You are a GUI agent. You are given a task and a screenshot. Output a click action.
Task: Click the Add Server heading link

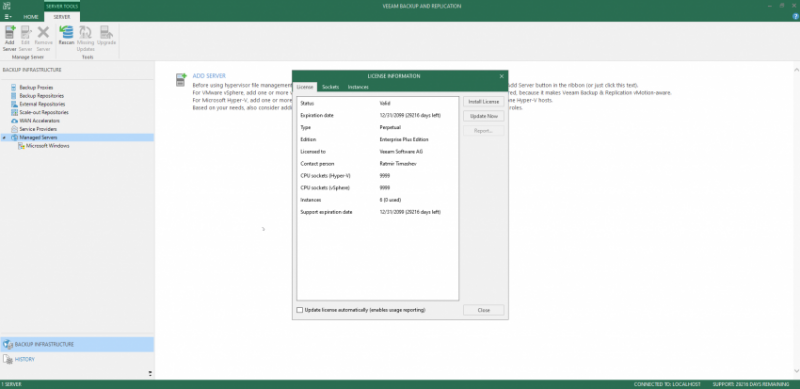coord(209,76)
